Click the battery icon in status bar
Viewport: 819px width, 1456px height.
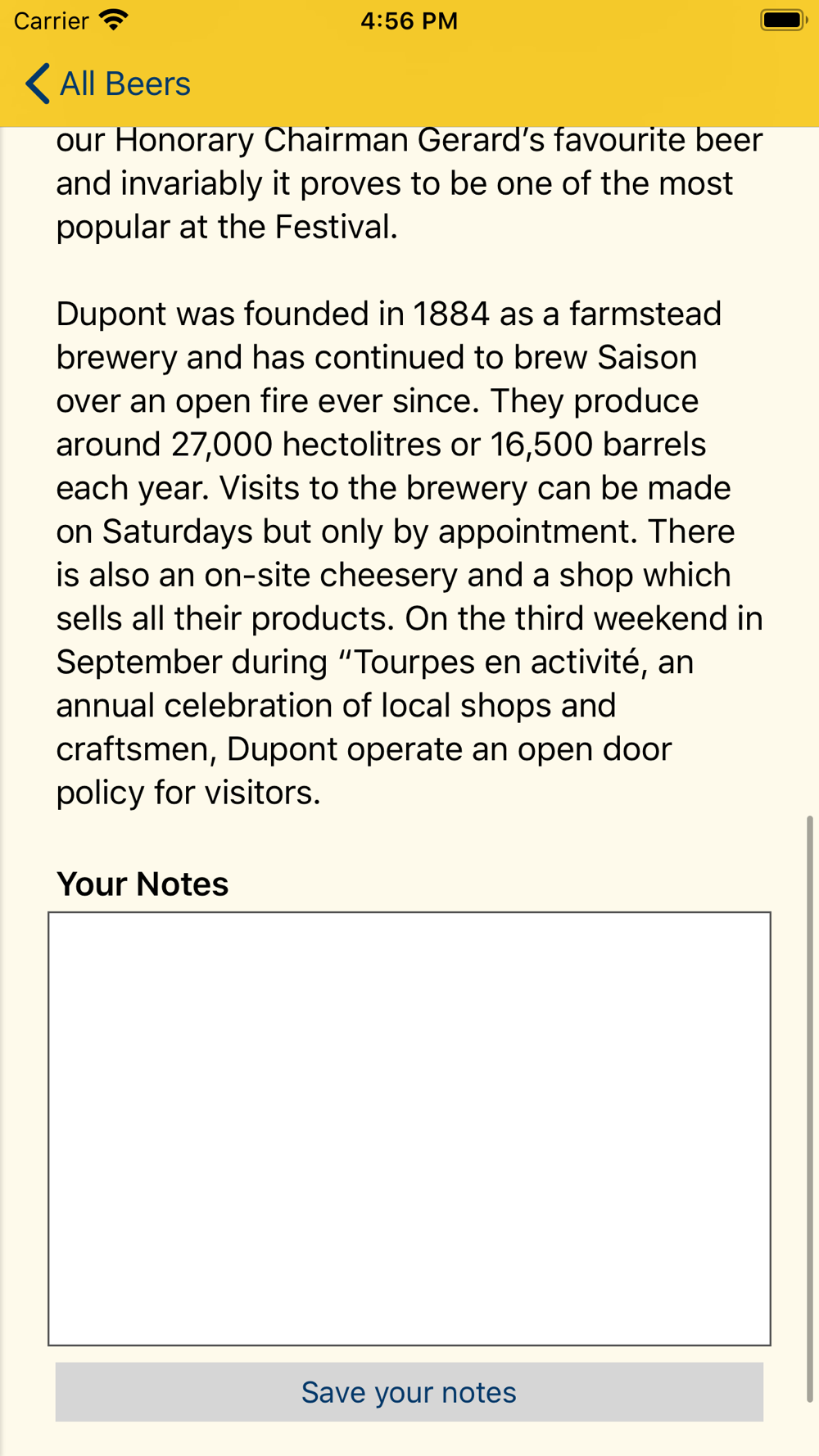click(783, 20)
